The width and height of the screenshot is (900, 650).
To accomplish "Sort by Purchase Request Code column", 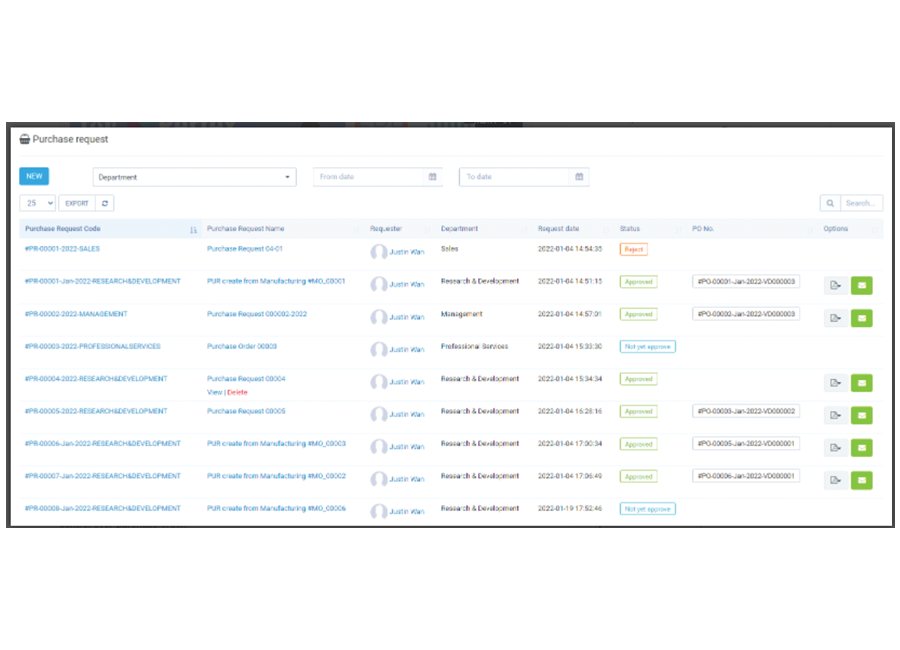I will tap(193, 229).
